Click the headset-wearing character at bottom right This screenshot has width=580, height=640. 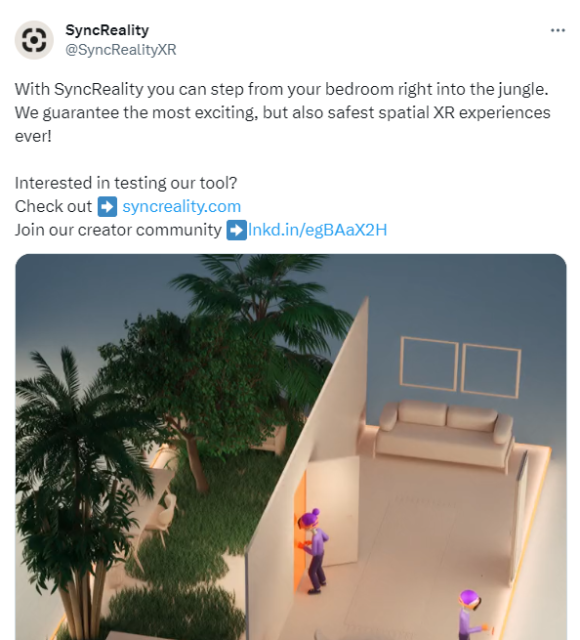tap(471, 615)
